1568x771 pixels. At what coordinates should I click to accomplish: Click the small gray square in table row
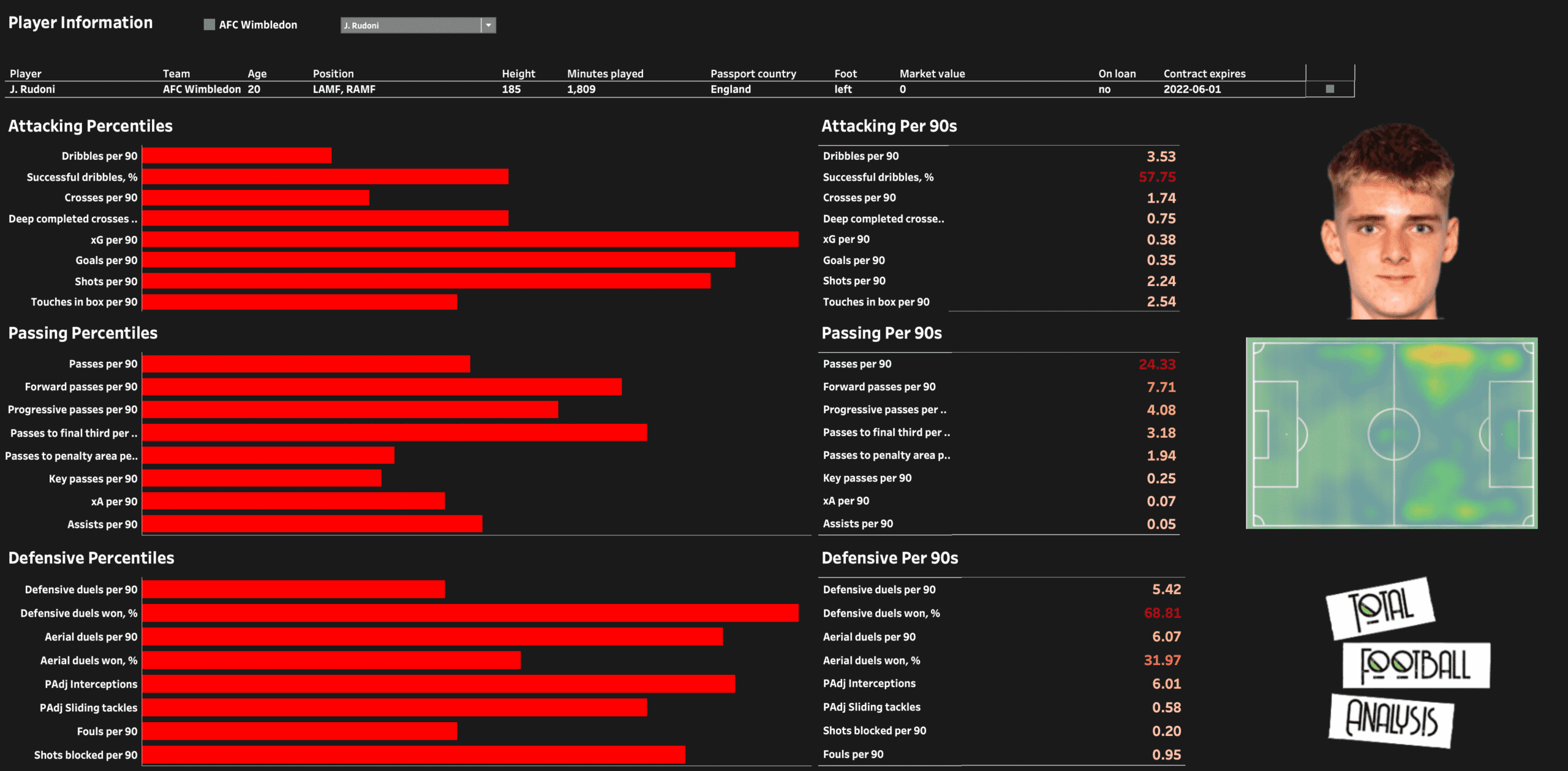[1330, 89]
